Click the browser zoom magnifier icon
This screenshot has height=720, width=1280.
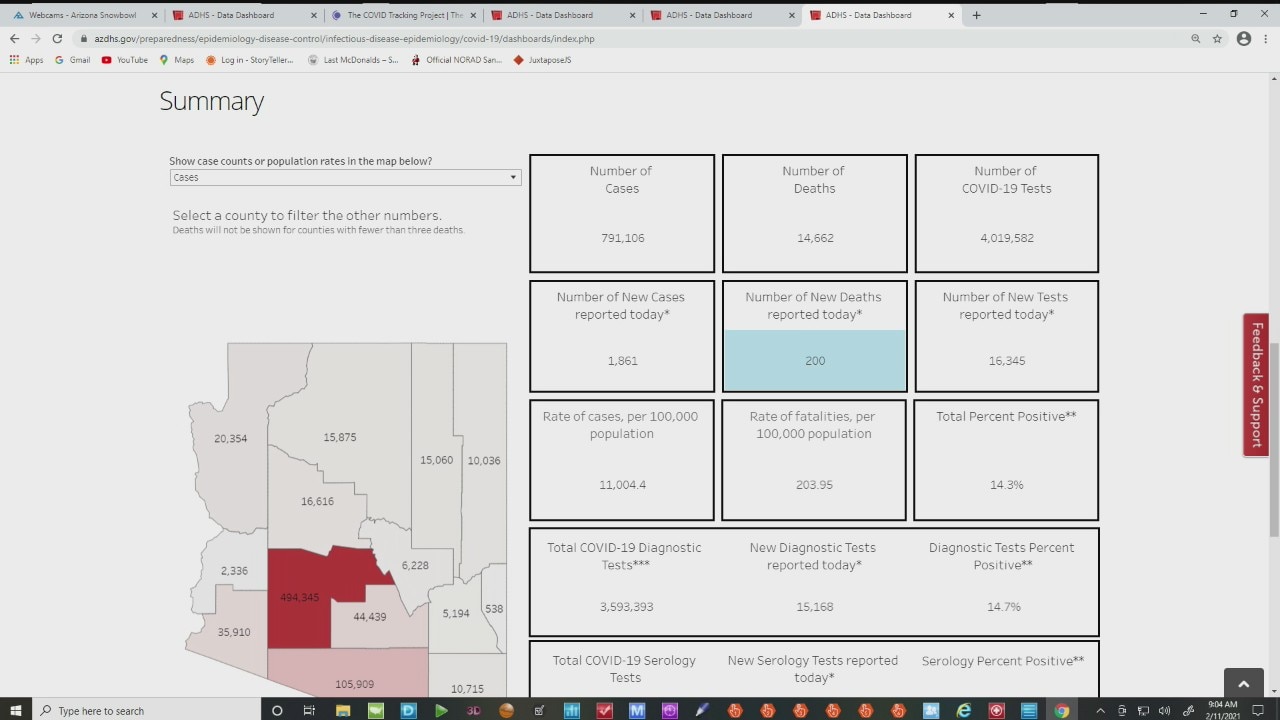click(1195, 38)
